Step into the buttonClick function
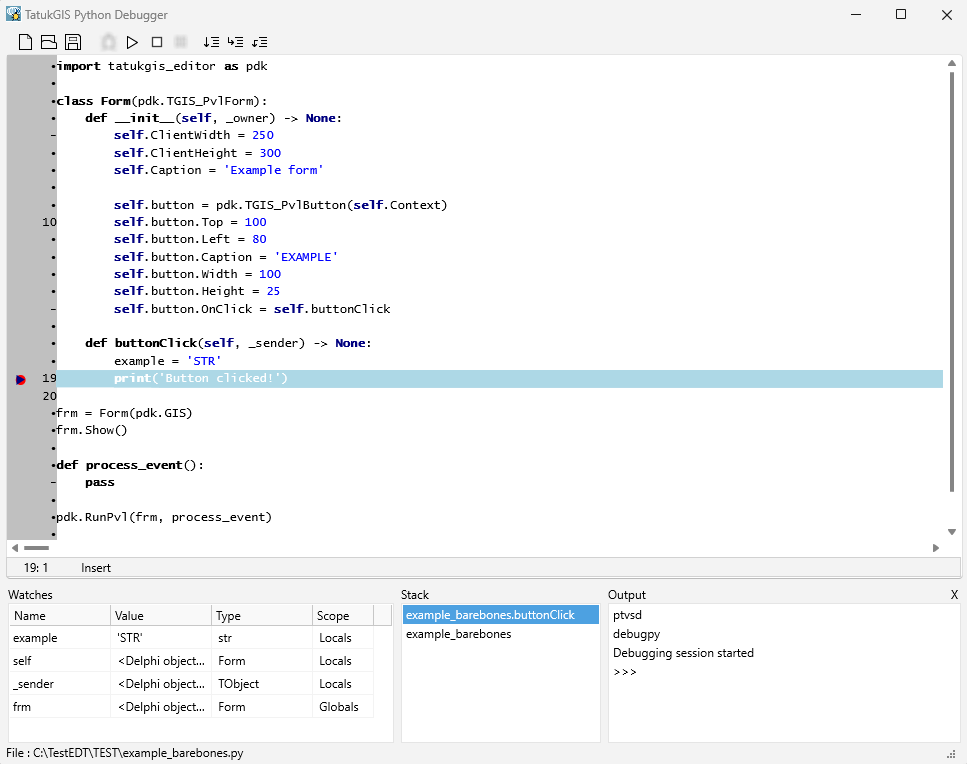The image size is (967, 764). pyautogui.click(x=236, y=41)
